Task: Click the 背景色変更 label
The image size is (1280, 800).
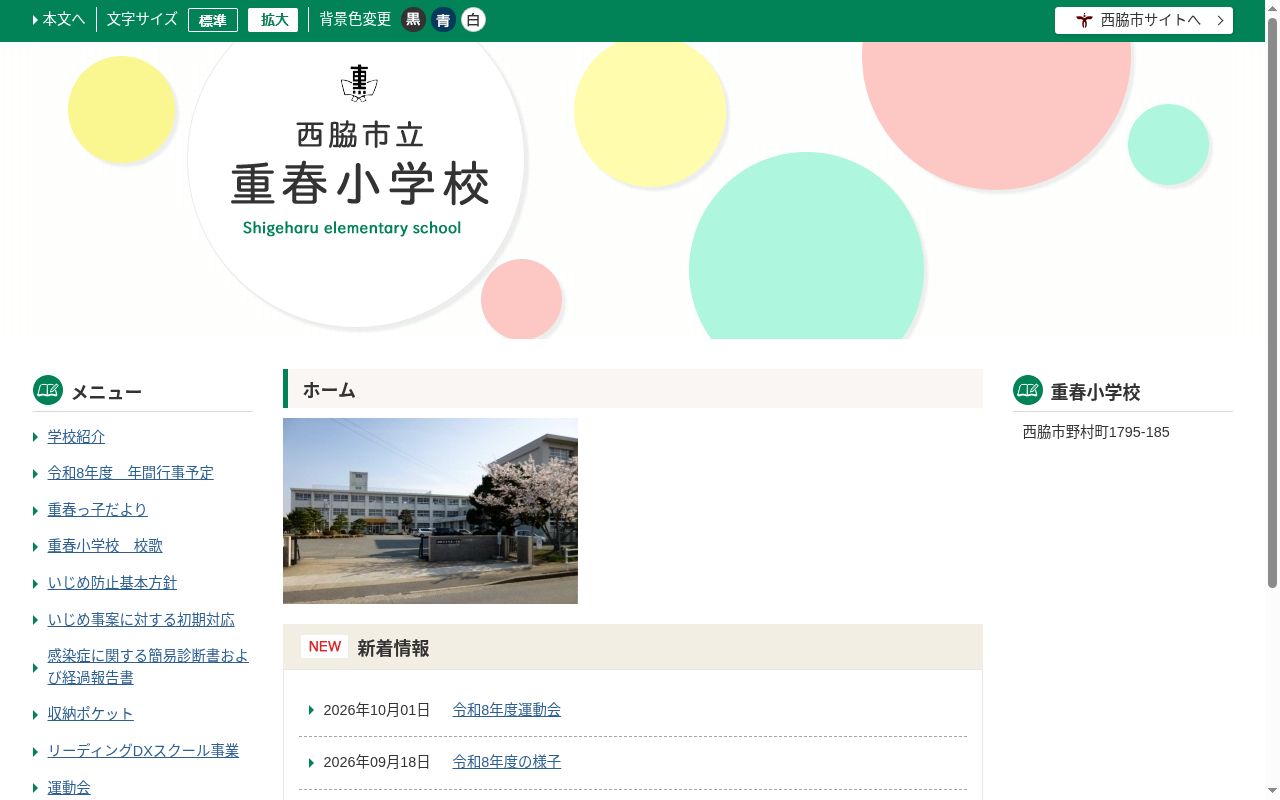Action: (x=355, y=19)
